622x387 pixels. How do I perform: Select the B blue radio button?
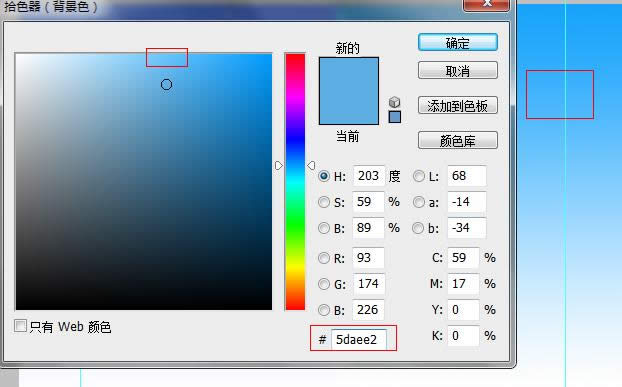324,310
